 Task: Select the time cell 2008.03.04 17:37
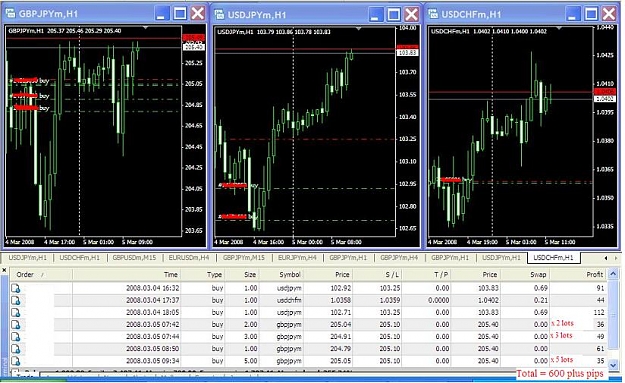pyautogui.click(x=152, y=300)
